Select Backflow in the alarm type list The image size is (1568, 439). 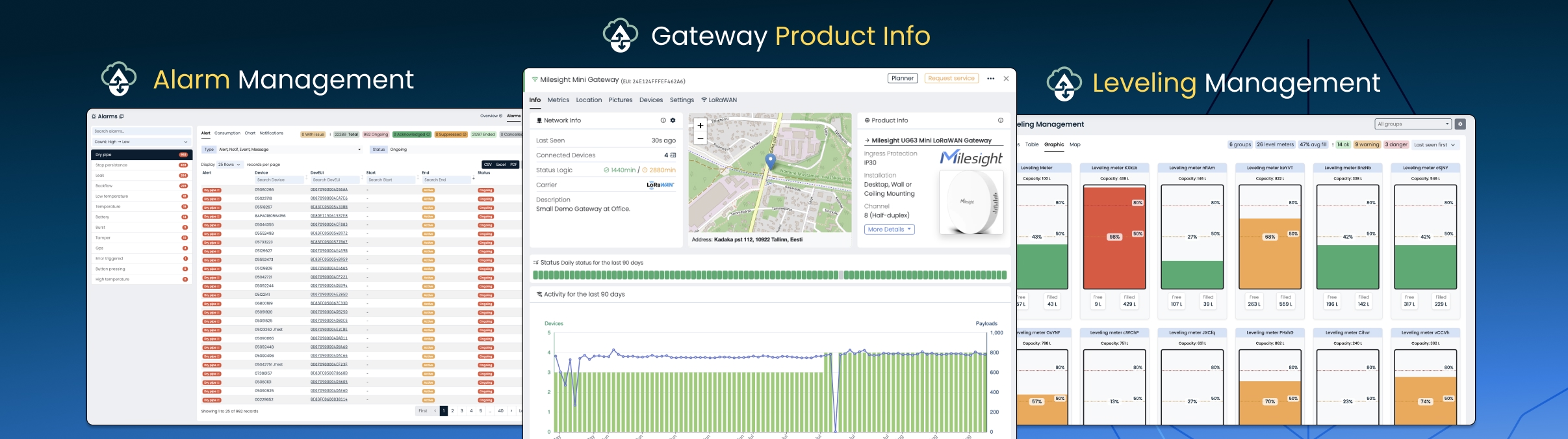click(141, 186)
